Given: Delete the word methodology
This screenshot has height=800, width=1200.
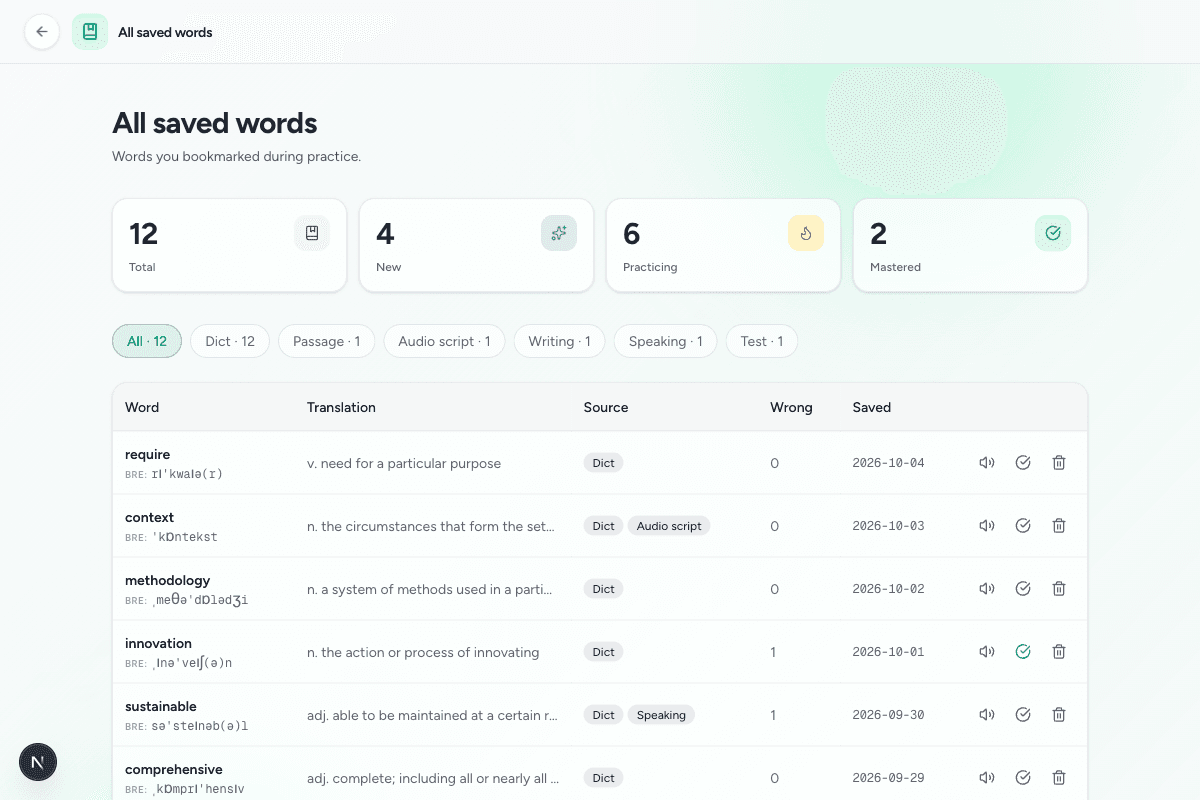Looking at the screenshot, I should pyautogui.click(x=1059, y=589).
